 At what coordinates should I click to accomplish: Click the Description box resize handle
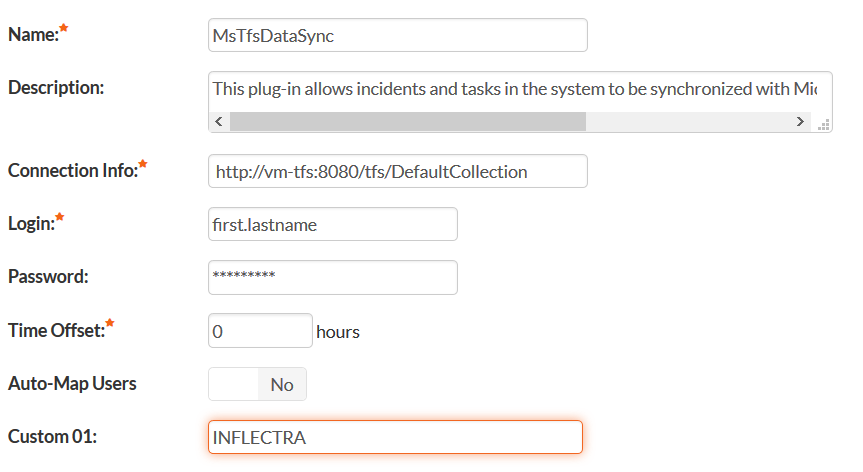point(824,123)
